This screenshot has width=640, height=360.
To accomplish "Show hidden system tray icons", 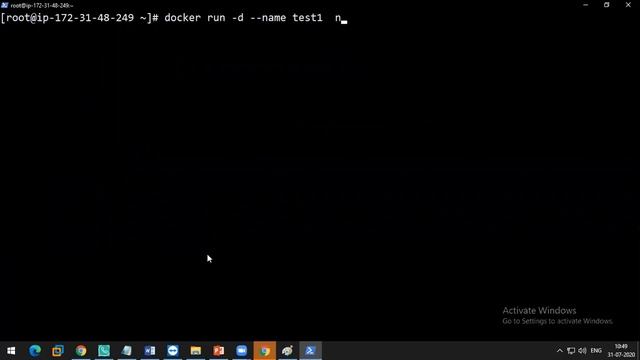I will point(560,351).
